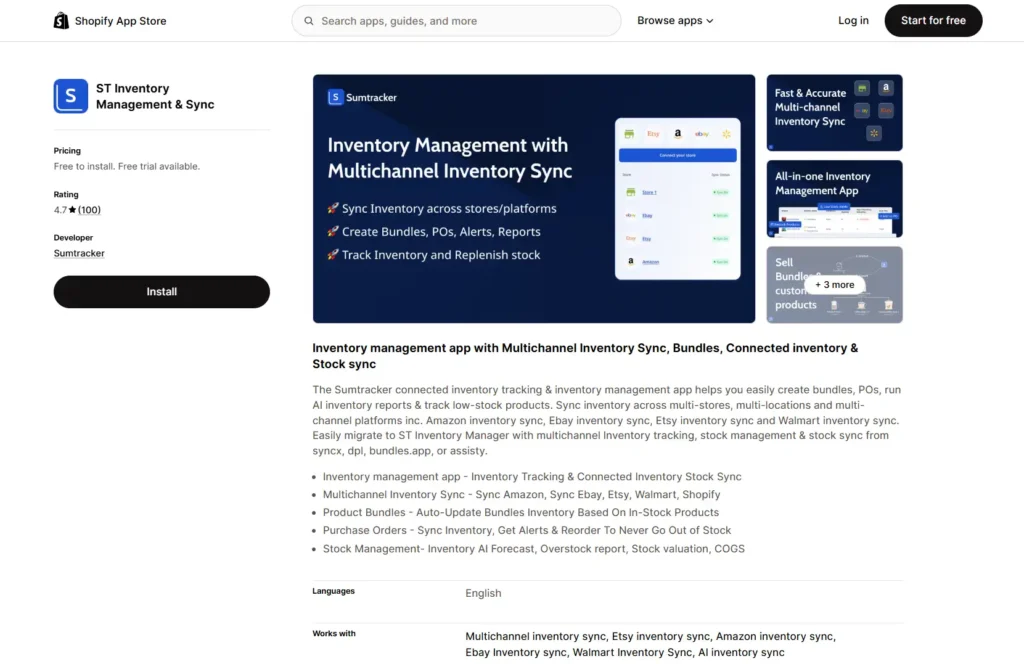Screen dimensions: 1024x664
Task: Click the Start for free button
Action: pos(932,20)
